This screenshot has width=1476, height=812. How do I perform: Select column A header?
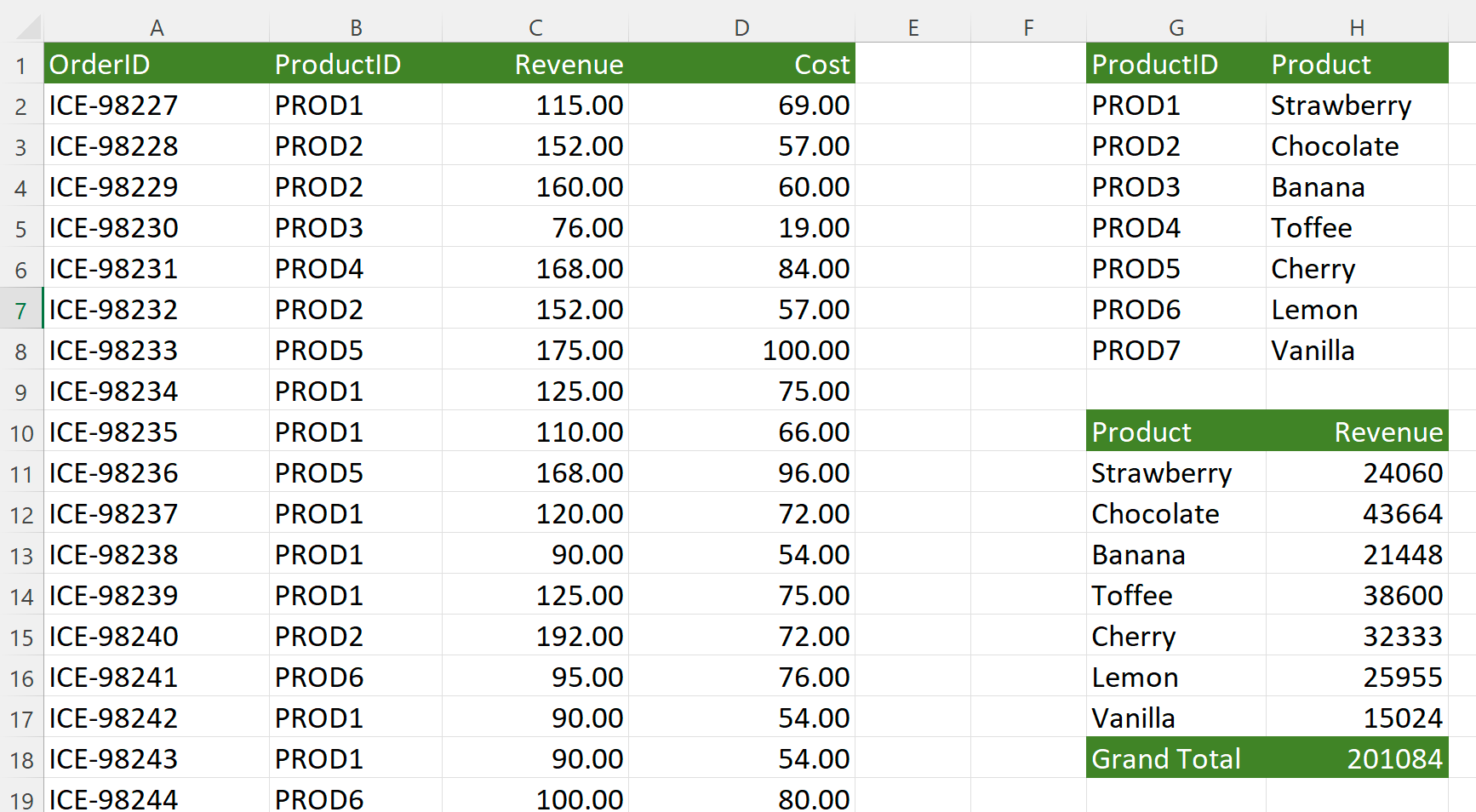coord(157,26)
